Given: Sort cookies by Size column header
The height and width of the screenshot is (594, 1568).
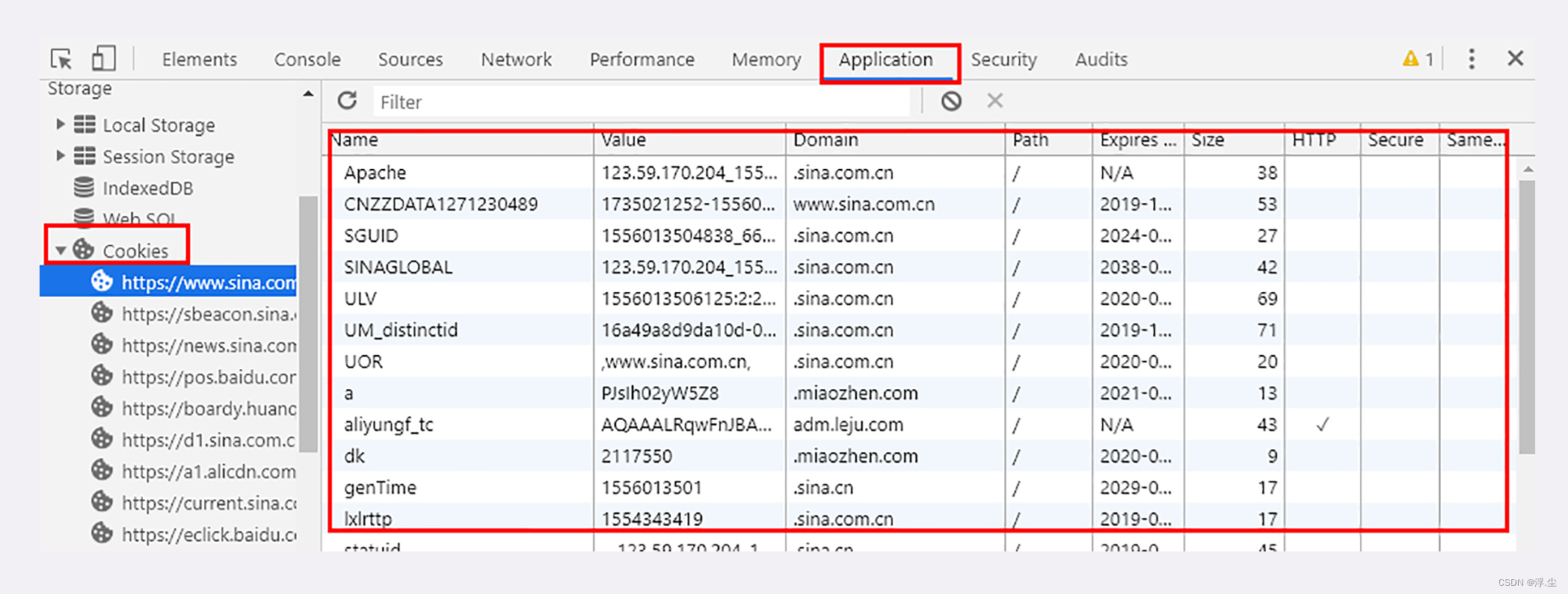Looking at the screenshot, I should pos(1234,140).
